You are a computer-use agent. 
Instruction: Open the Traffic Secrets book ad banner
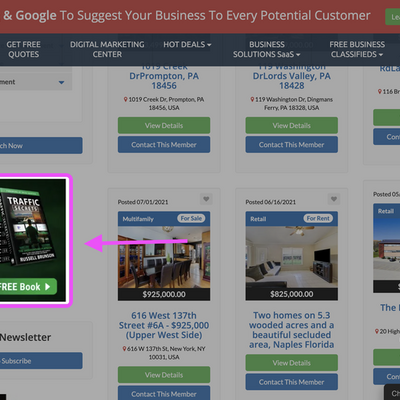pos(33,240)
